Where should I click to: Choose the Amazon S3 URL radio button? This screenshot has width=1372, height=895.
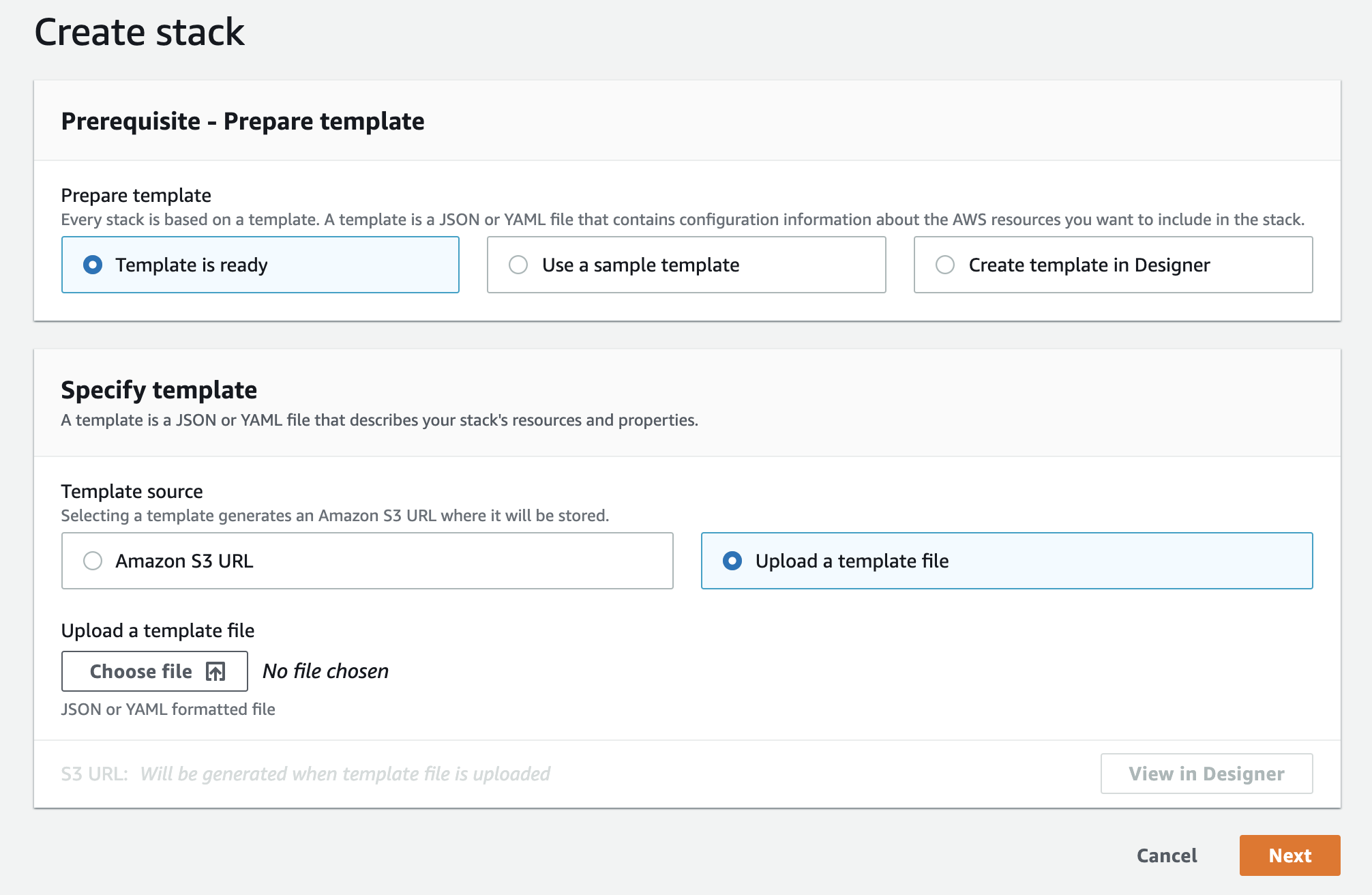click(x=93, y=561)
